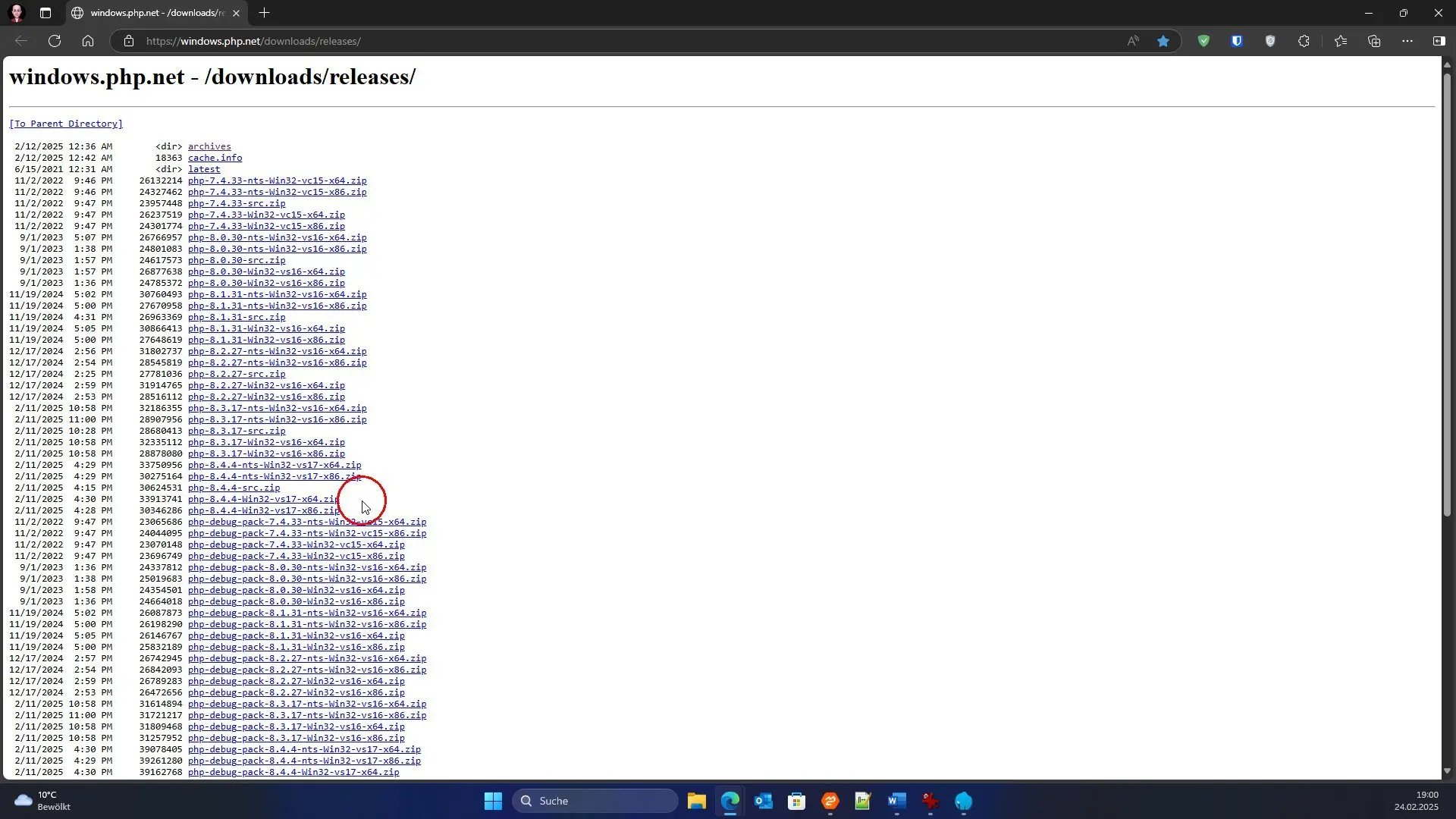Activate the read aloud icon
The image size is (1456, 819).
click(x=1133, y=41)
